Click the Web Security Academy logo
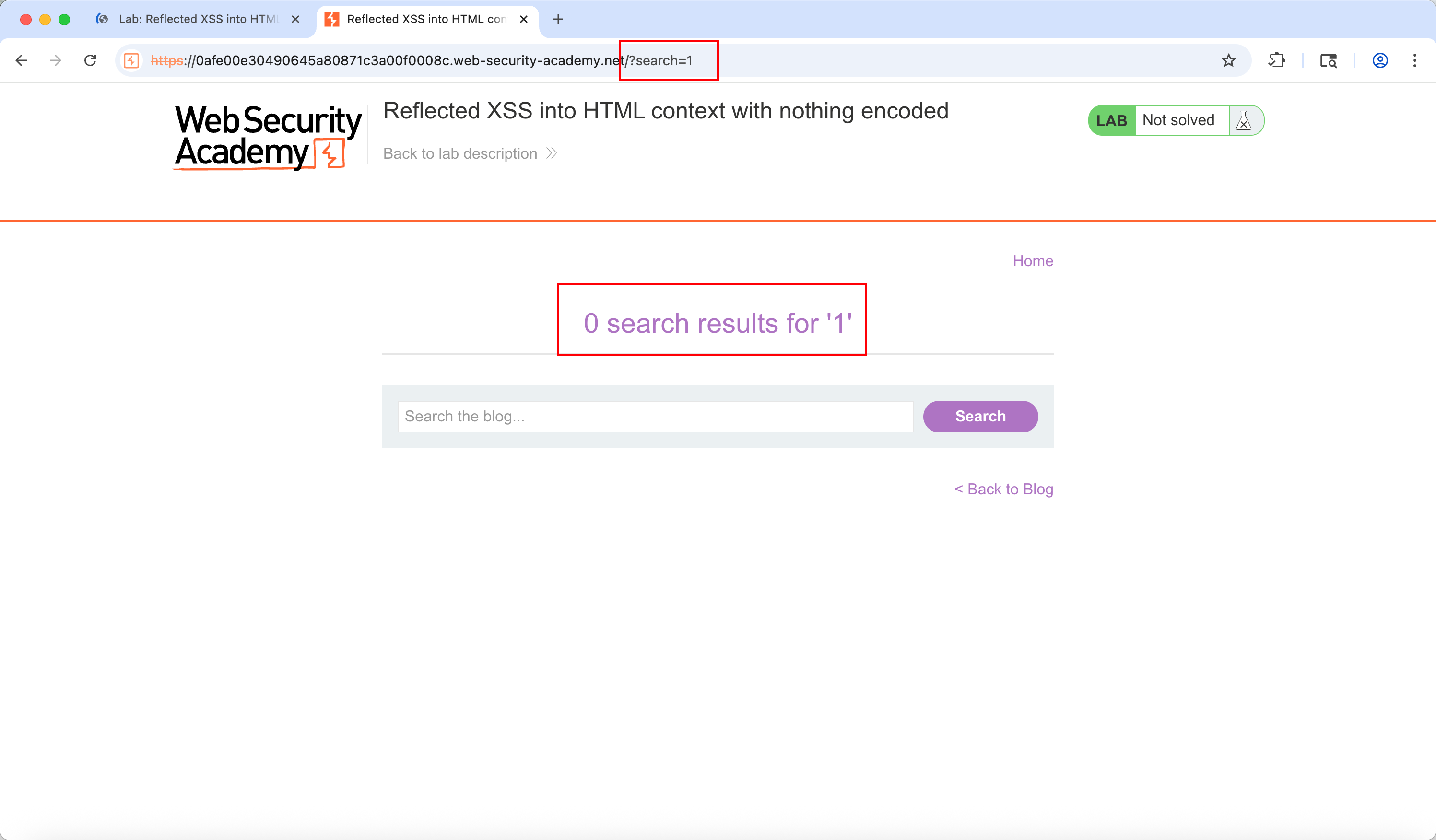 coord(268,137)
